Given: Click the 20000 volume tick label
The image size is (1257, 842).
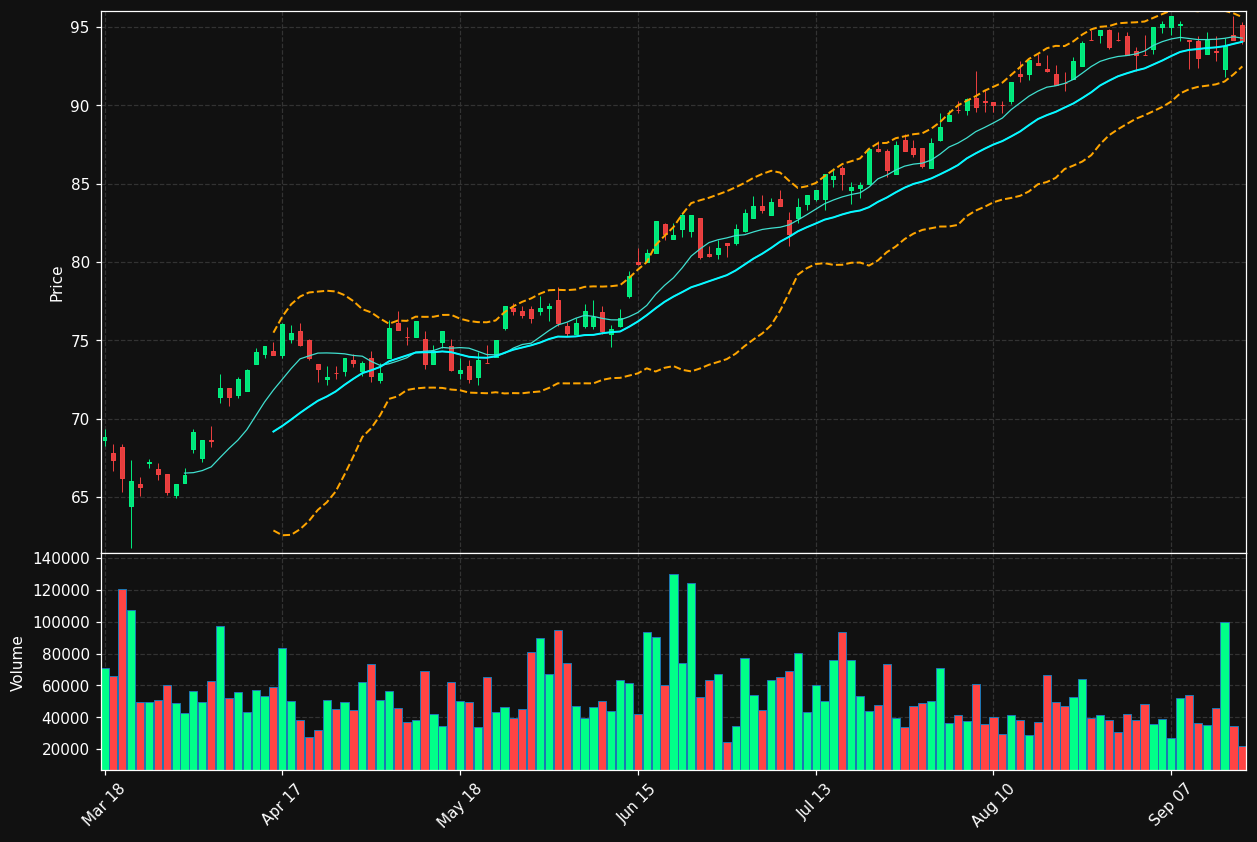Looking at the screenshot, I should [66, 750].
